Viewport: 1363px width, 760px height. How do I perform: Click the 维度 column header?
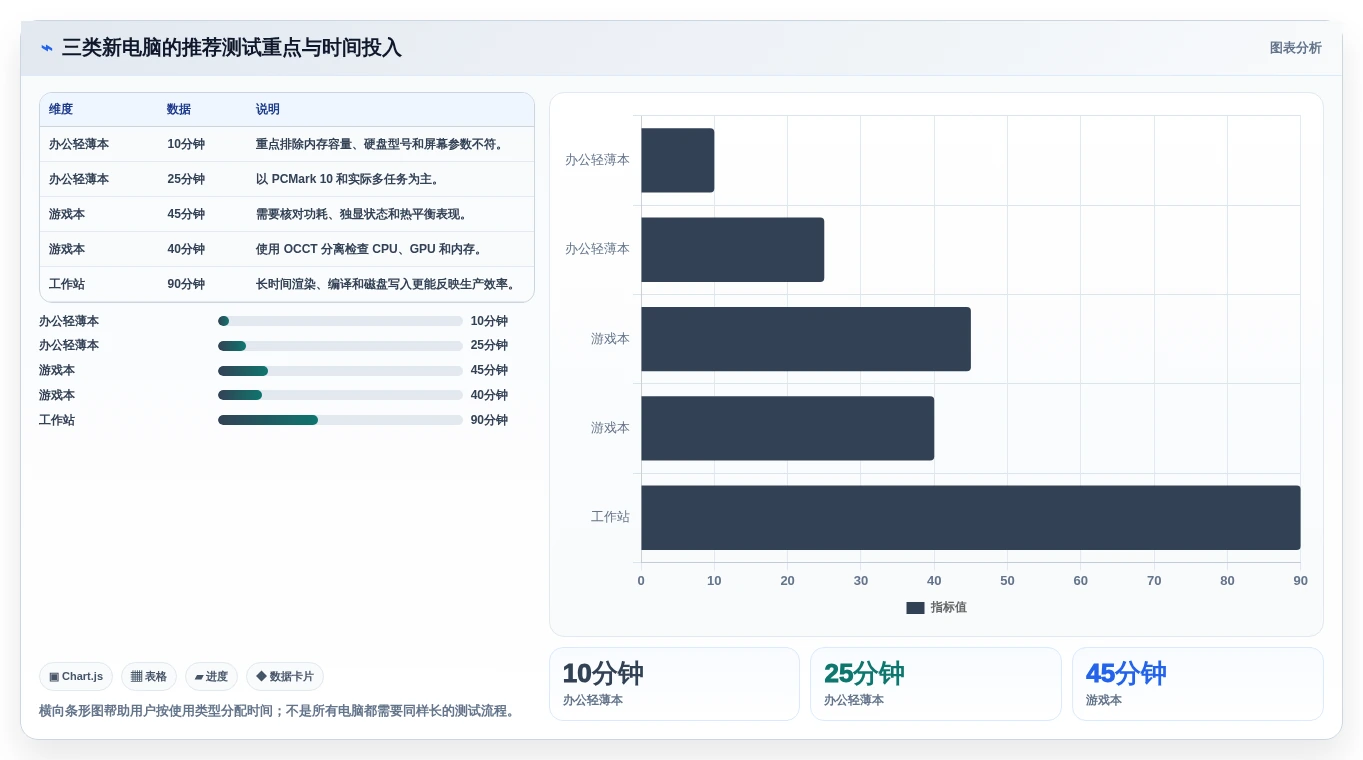tap(61, 110)
